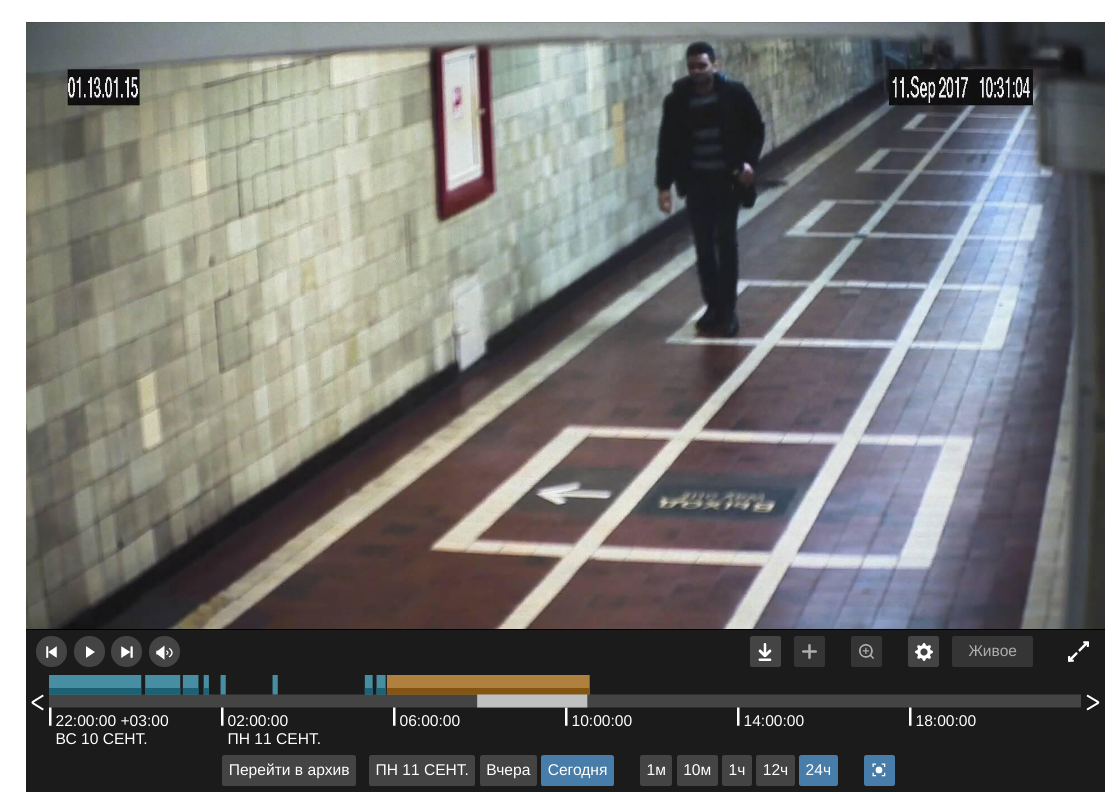Viewport: 1118px width, 794px height.
Task: Open the magnifier zoom tool
Action: coord(866,651)
